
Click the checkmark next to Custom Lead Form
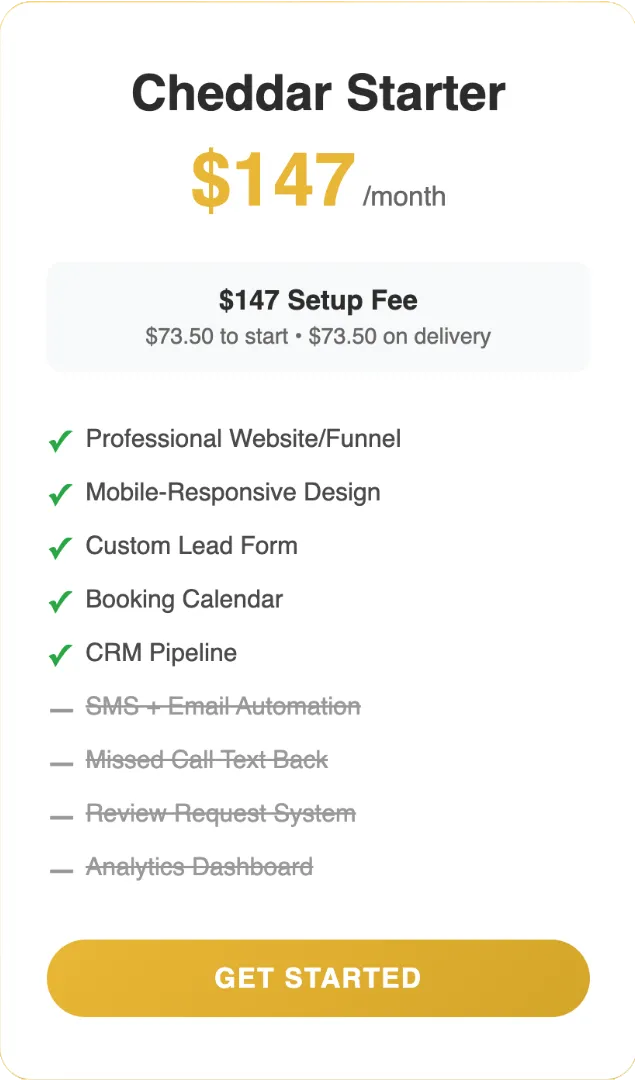(x=61, y=548)
